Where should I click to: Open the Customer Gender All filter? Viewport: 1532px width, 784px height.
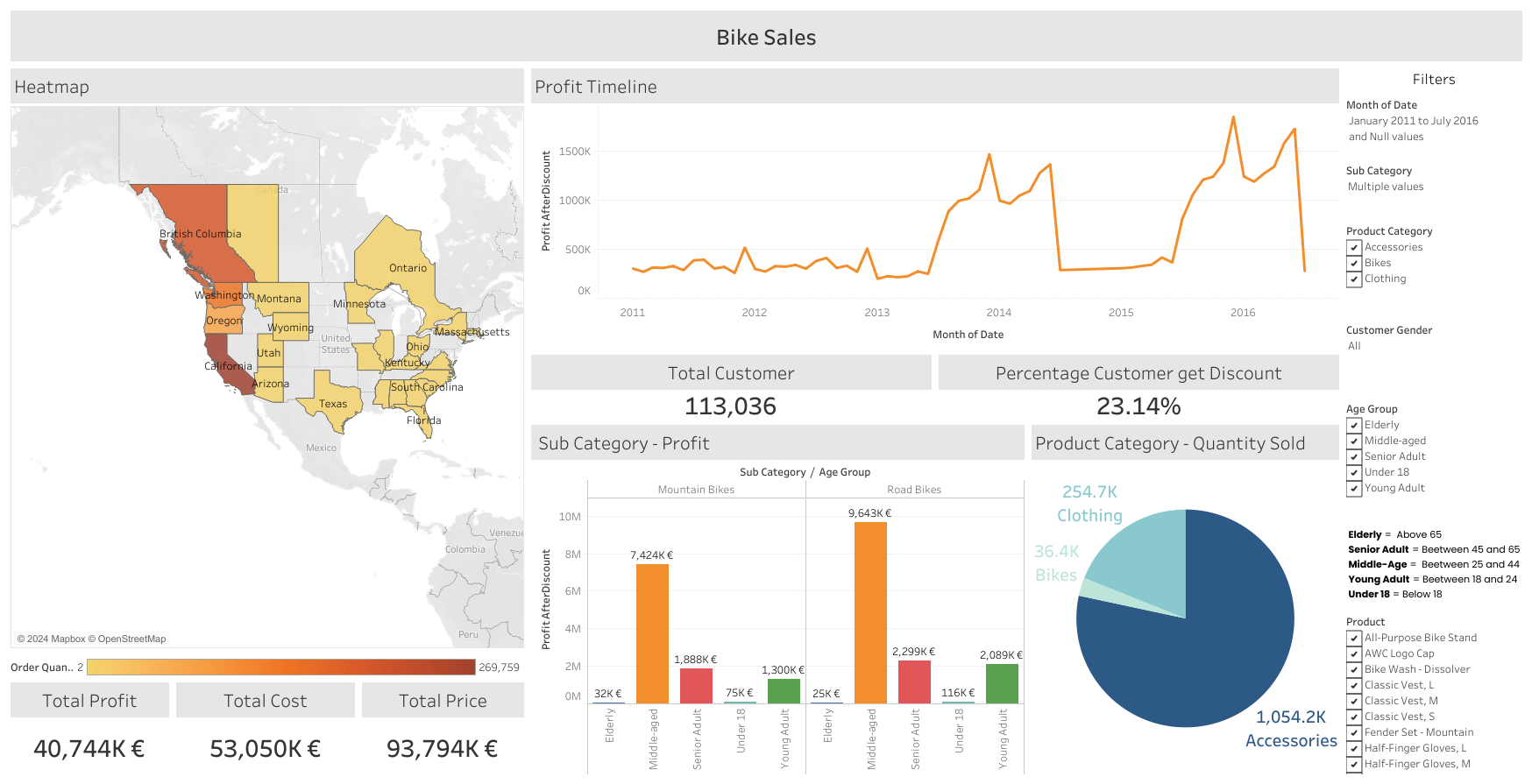1354,346
